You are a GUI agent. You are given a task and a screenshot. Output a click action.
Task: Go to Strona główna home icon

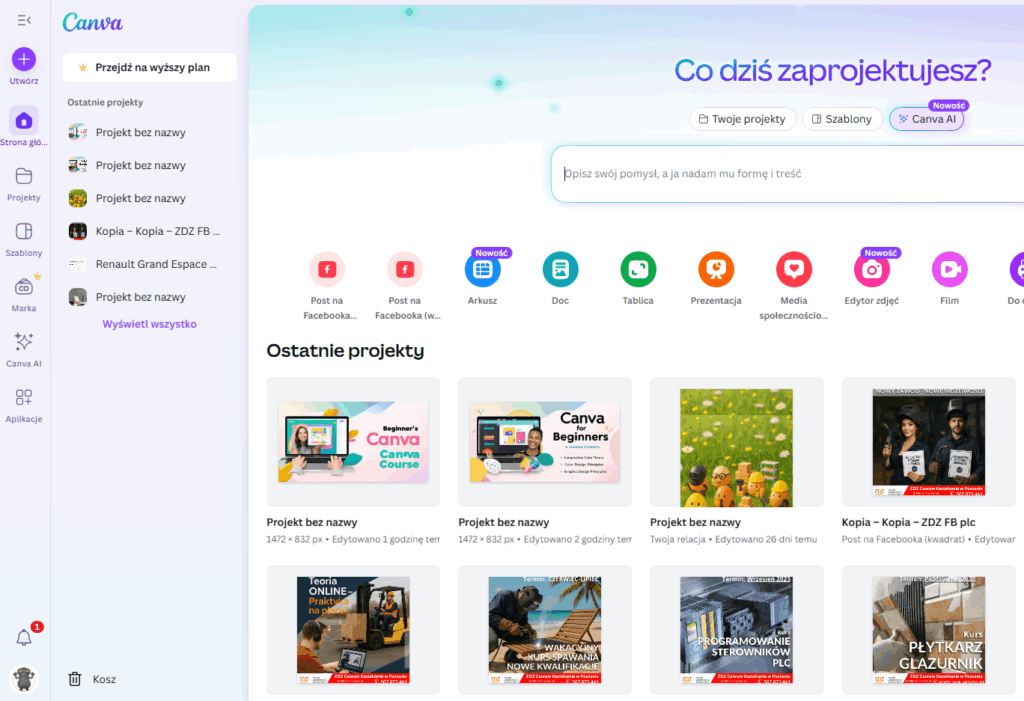click(24, 121)
